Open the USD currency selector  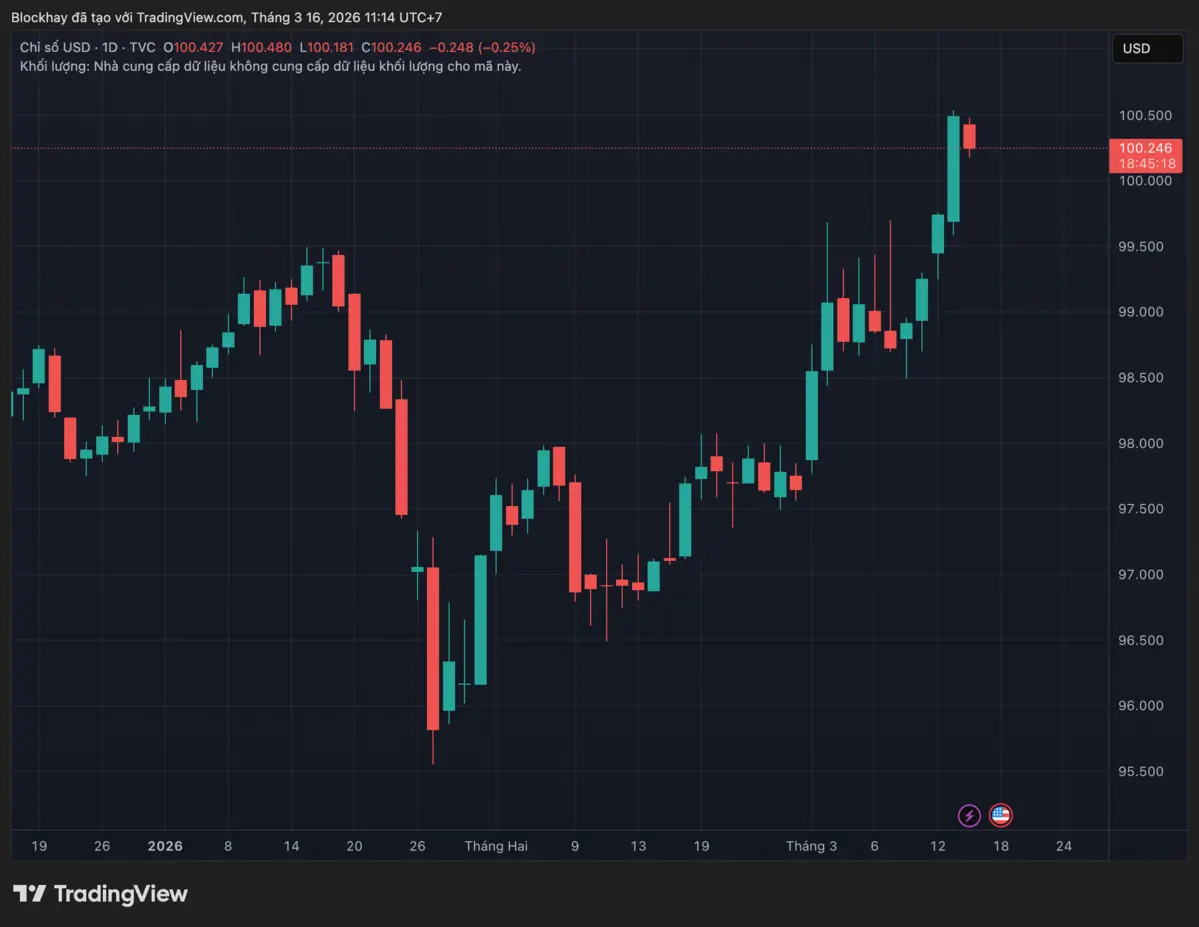coord(1146,48)
